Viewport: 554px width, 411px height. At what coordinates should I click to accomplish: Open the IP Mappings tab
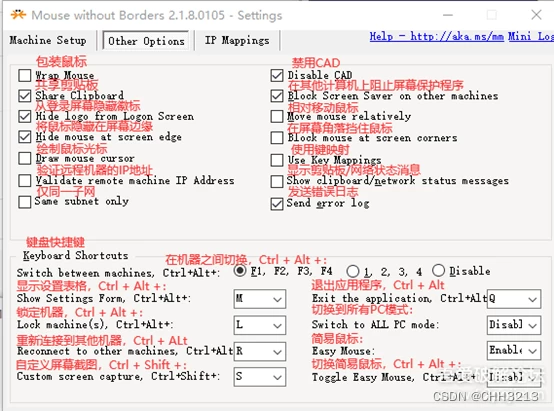[237, 40]
